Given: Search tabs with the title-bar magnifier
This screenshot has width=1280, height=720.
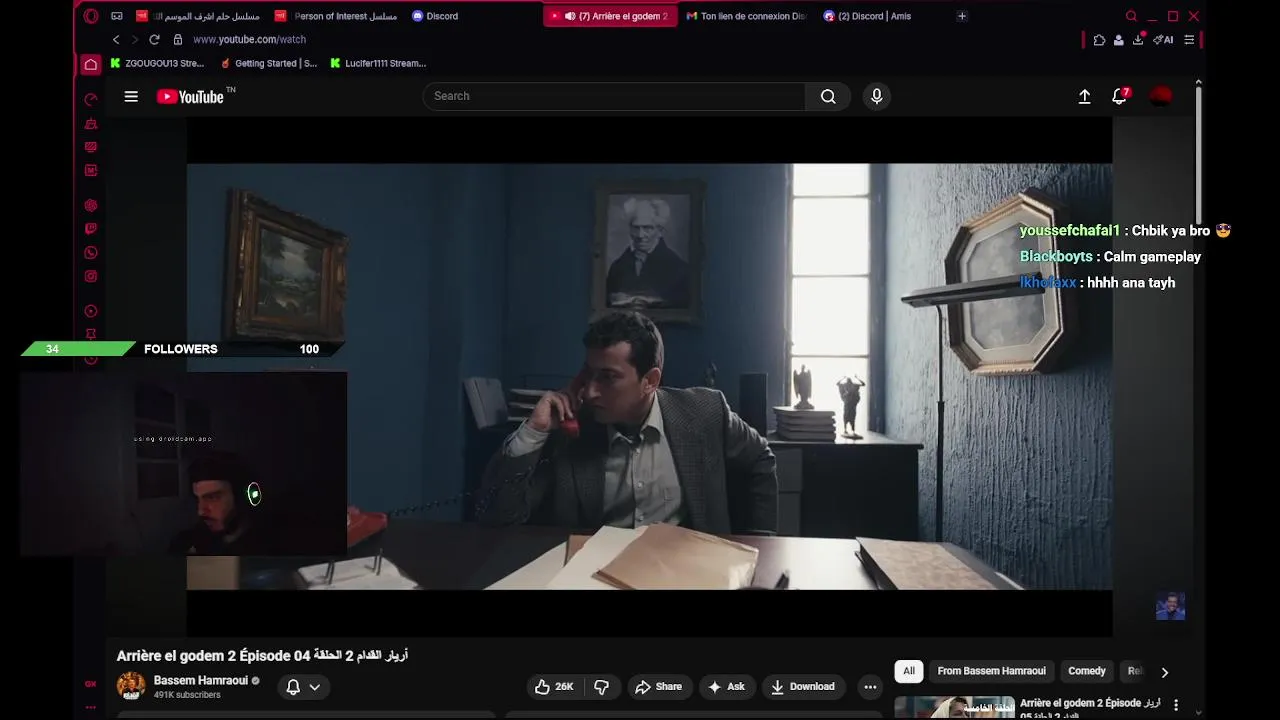Looking at the screenshot, I should pyautogui.click(x=1131, y=16).
